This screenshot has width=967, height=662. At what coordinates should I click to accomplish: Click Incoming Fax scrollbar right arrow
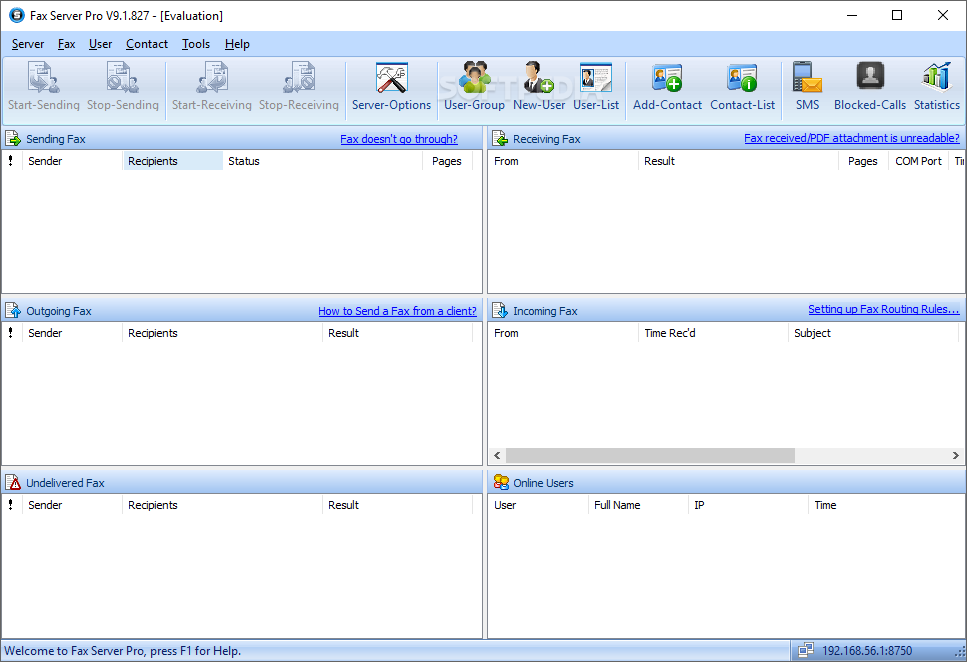pos(955,455)
